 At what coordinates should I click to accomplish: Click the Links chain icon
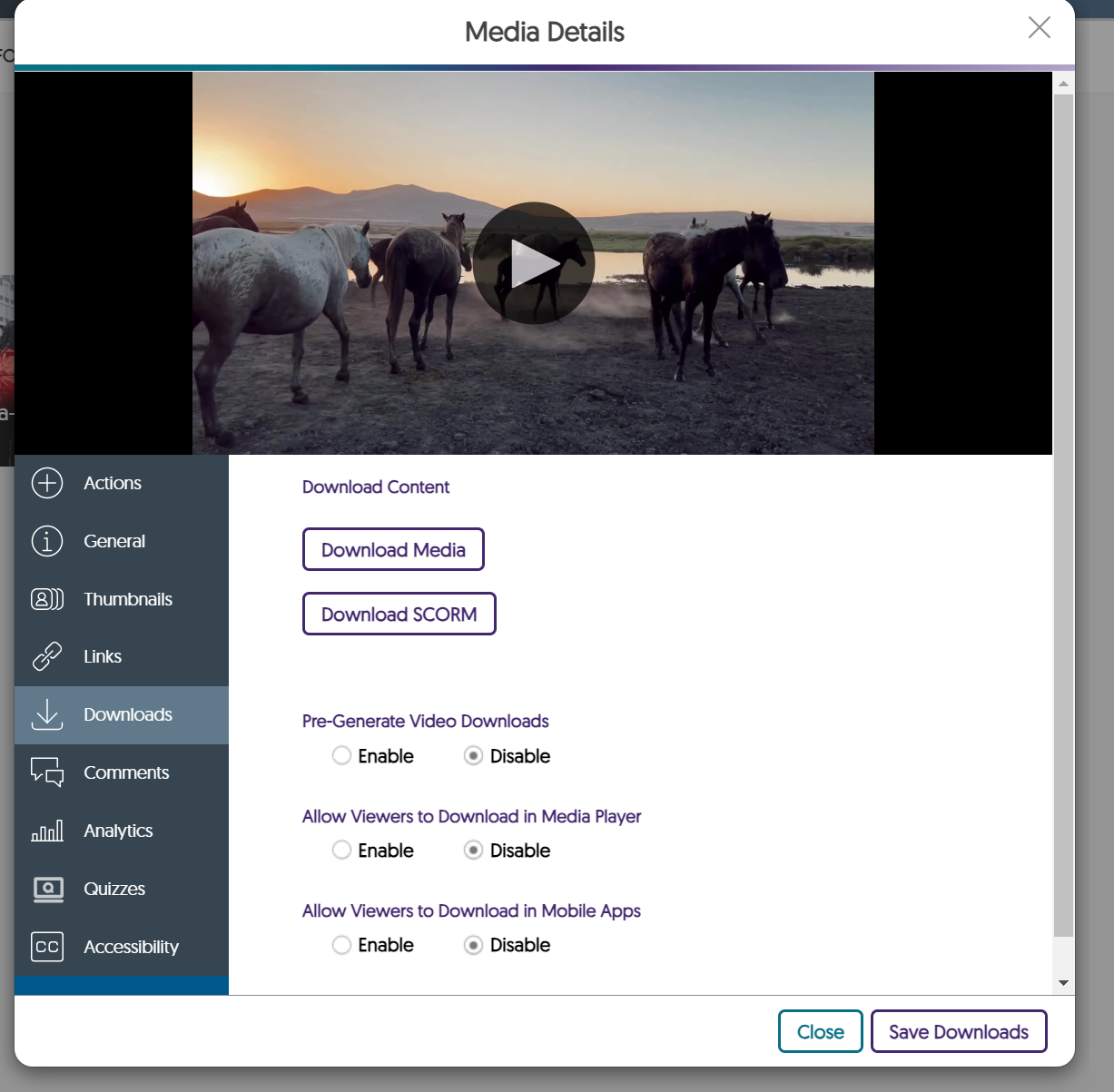click(x=47, y=656)
